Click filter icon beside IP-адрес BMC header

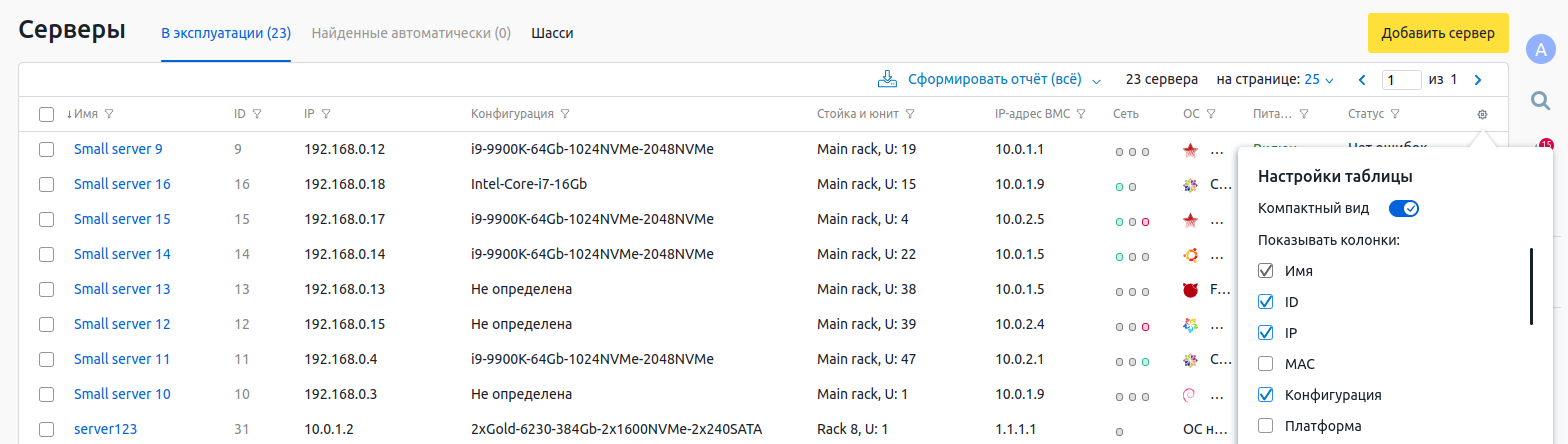click(x=1082, y=114)
